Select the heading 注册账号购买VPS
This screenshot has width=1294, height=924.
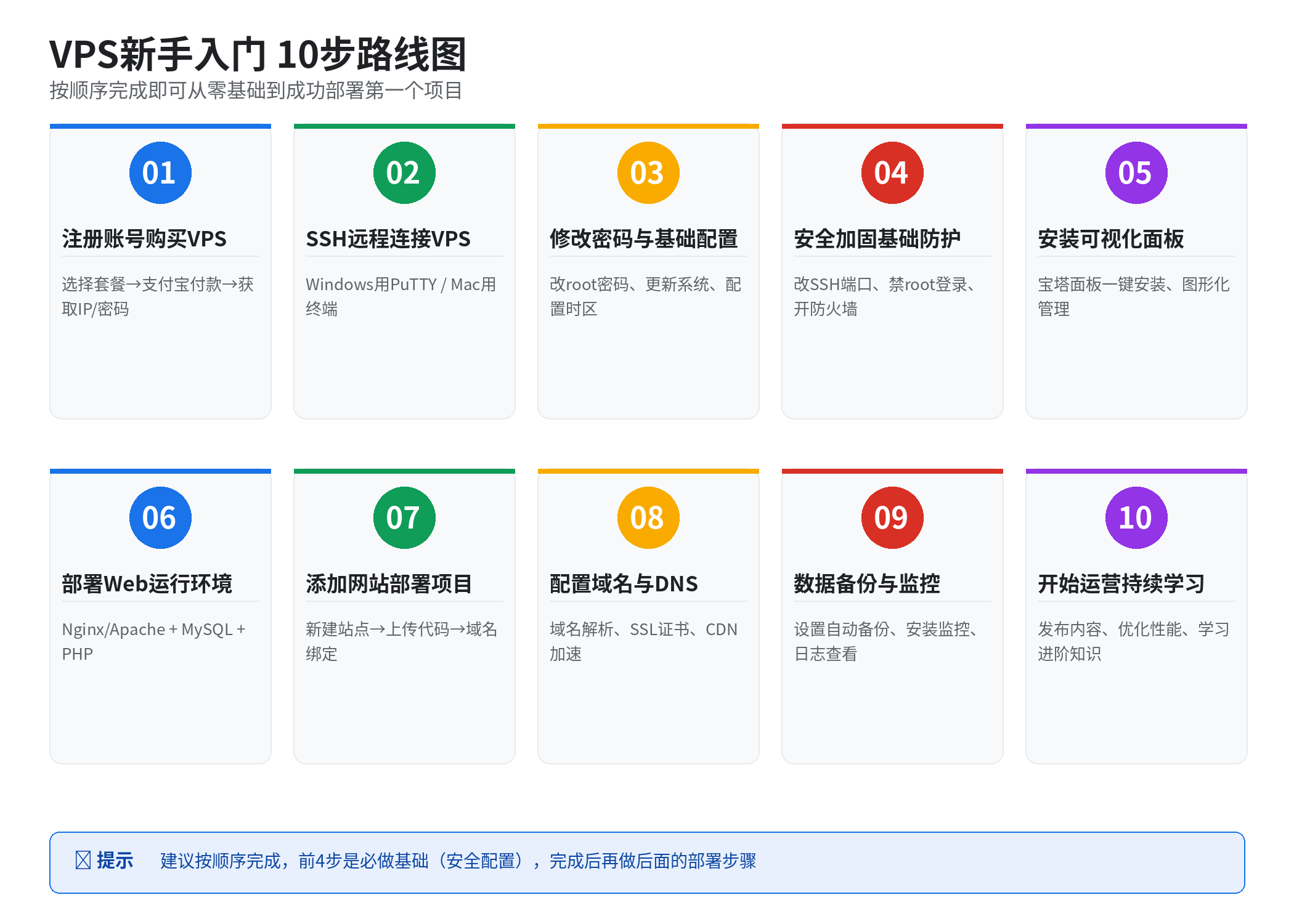[144, 238]
